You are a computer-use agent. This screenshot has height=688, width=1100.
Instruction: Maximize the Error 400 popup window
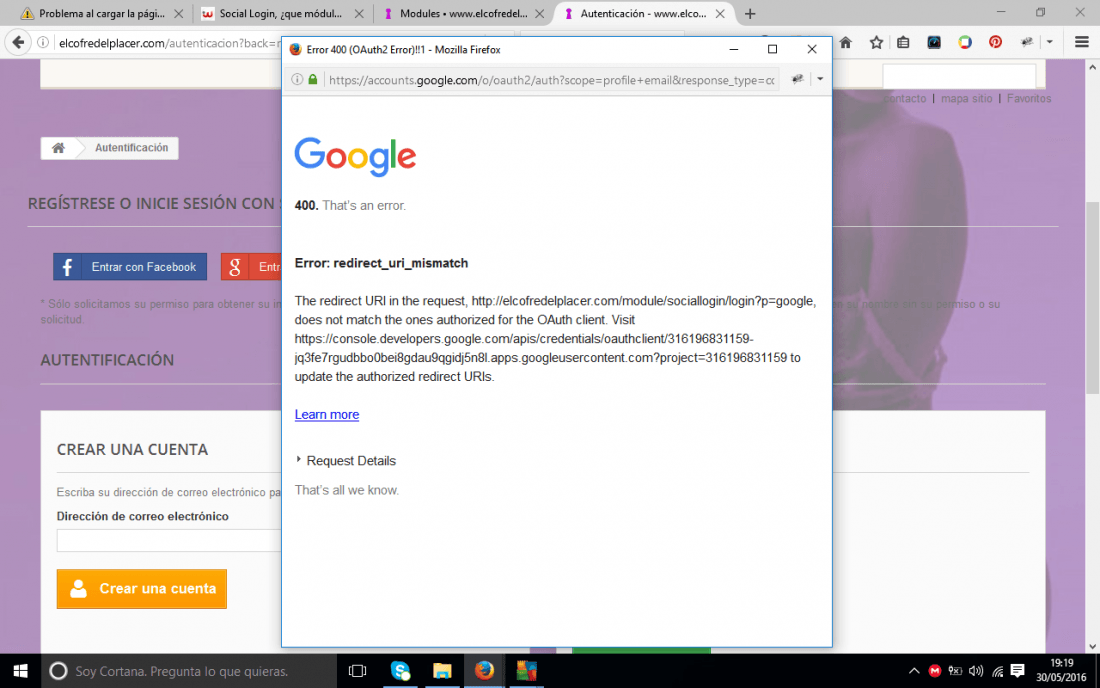pyautogui.click(x=772, y=49)
